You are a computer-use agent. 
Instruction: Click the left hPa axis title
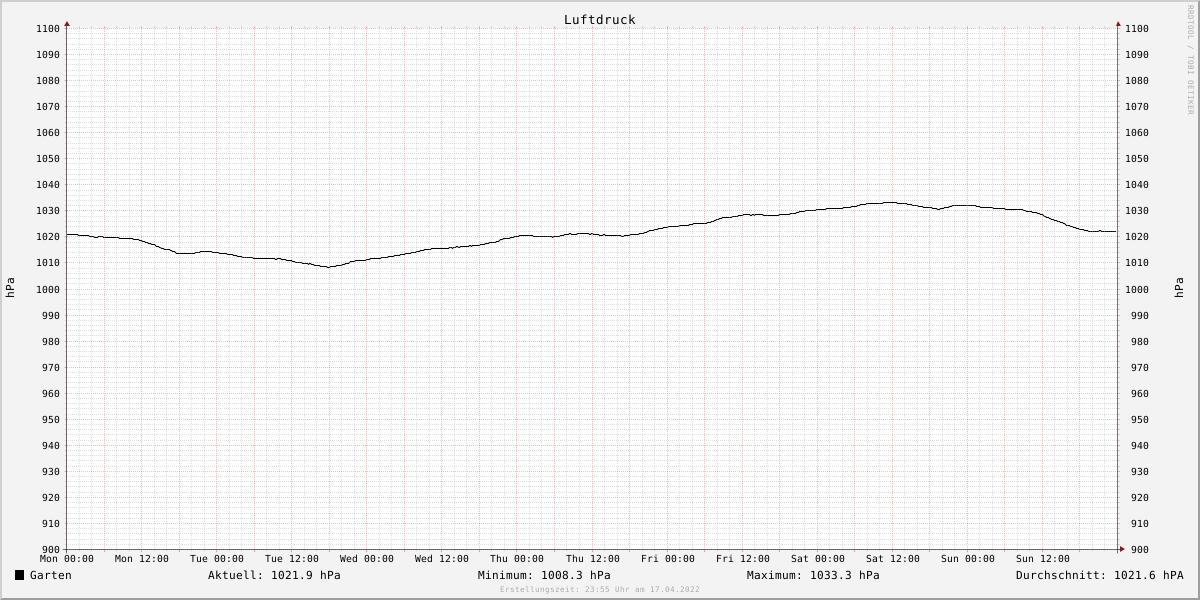pyautogui.click(x=10, y=288)
